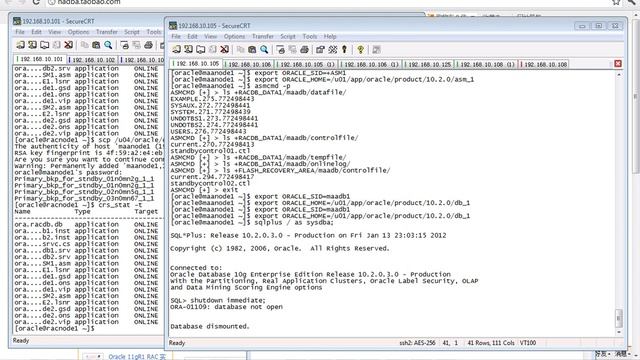This screenshot has width=640, height=360.
Task: Click terminal scrollbar up arrow in front window
Action: tap(619, 75)
